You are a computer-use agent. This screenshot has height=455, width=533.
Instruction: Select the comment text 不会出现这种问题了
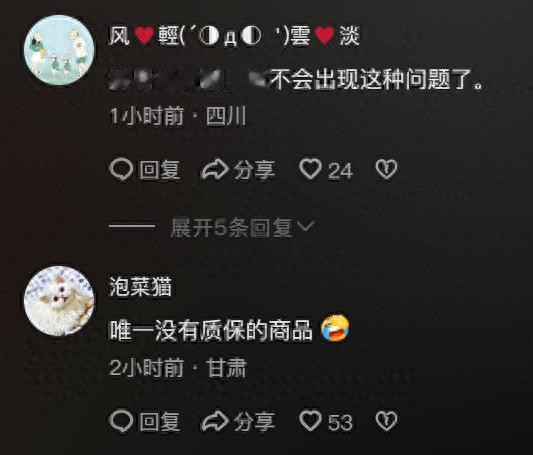click(x=376, y=79)
